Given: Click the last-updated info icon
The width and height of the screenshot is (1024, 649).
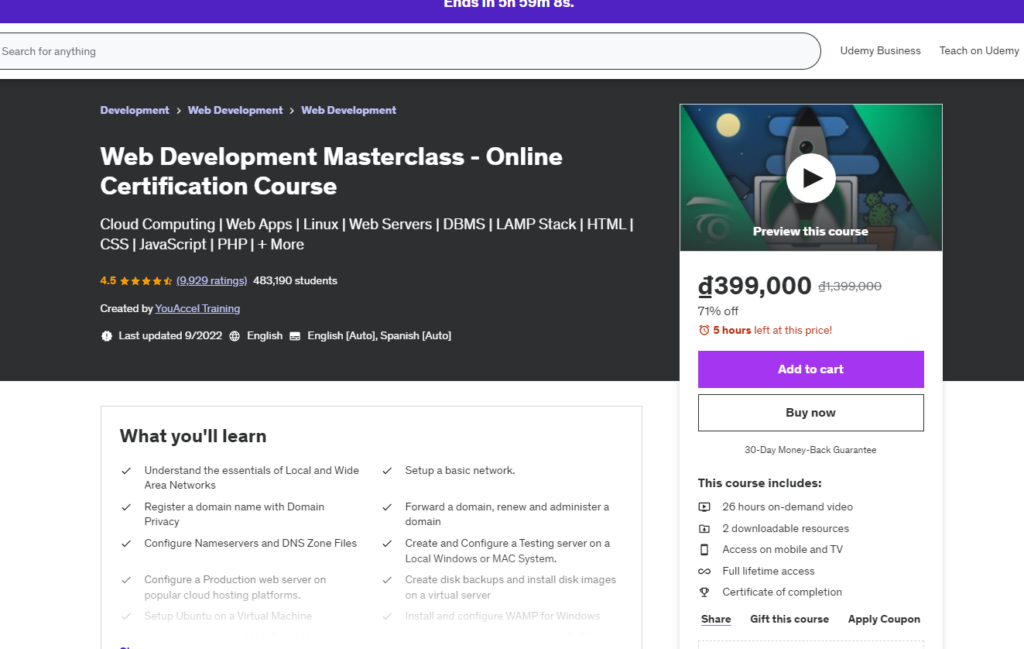Looking at the screenshot, I should tap(107, 335).
